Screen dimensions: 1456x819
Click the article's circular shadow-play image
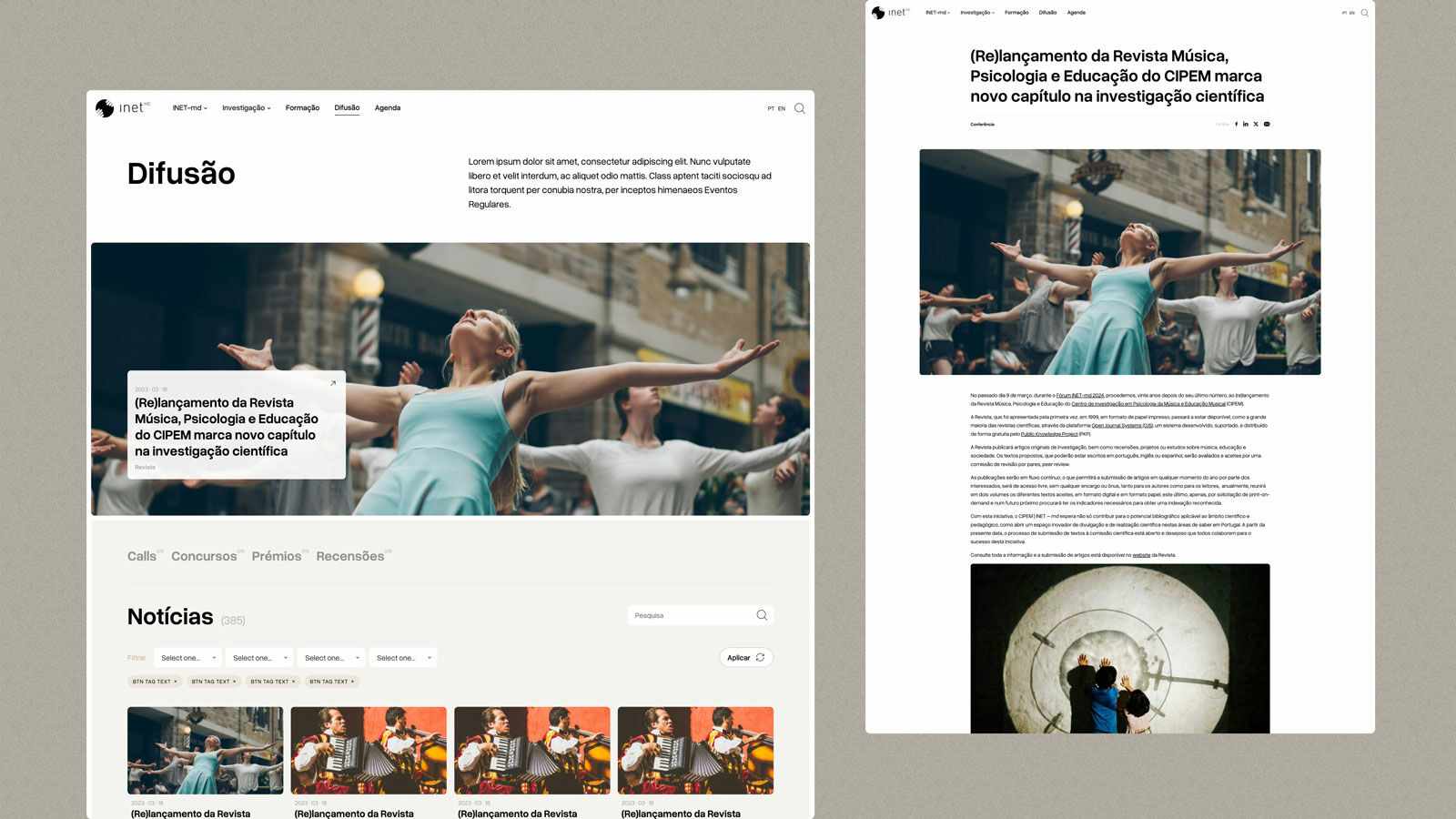click(x=1120, y=649)
